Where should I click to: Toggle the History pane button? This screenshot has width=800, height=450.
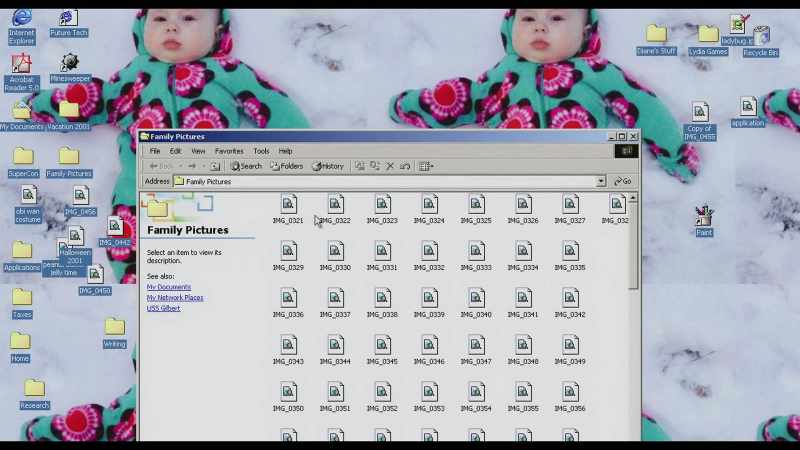coord(328,166)
